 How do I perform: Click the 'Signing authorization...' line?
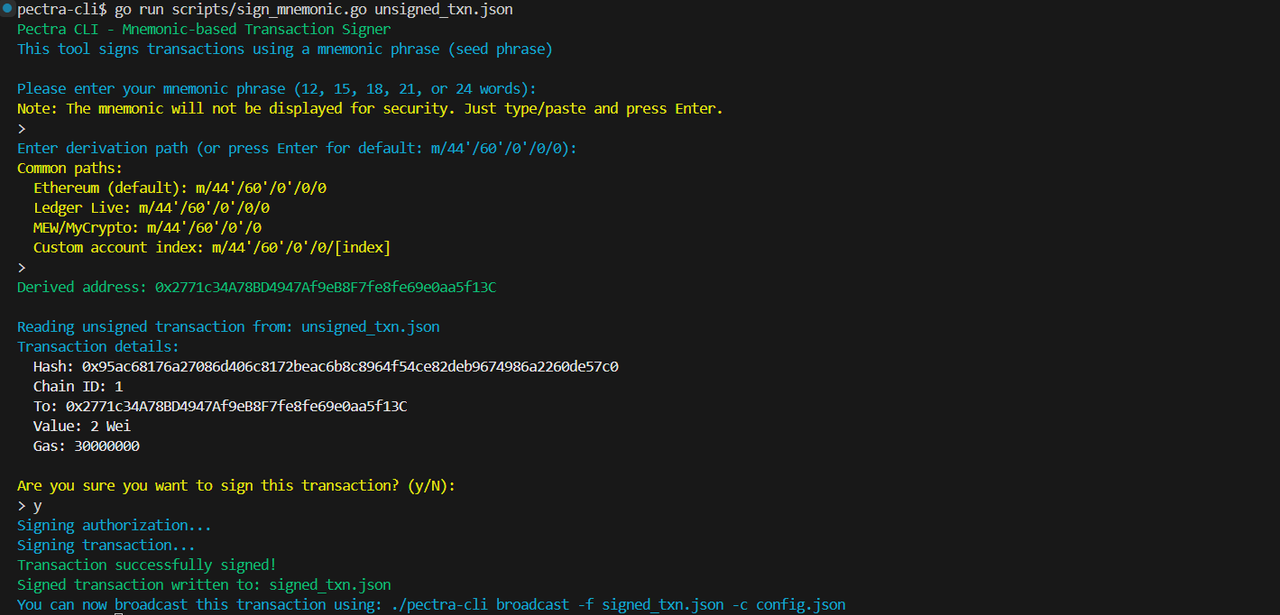114,525
